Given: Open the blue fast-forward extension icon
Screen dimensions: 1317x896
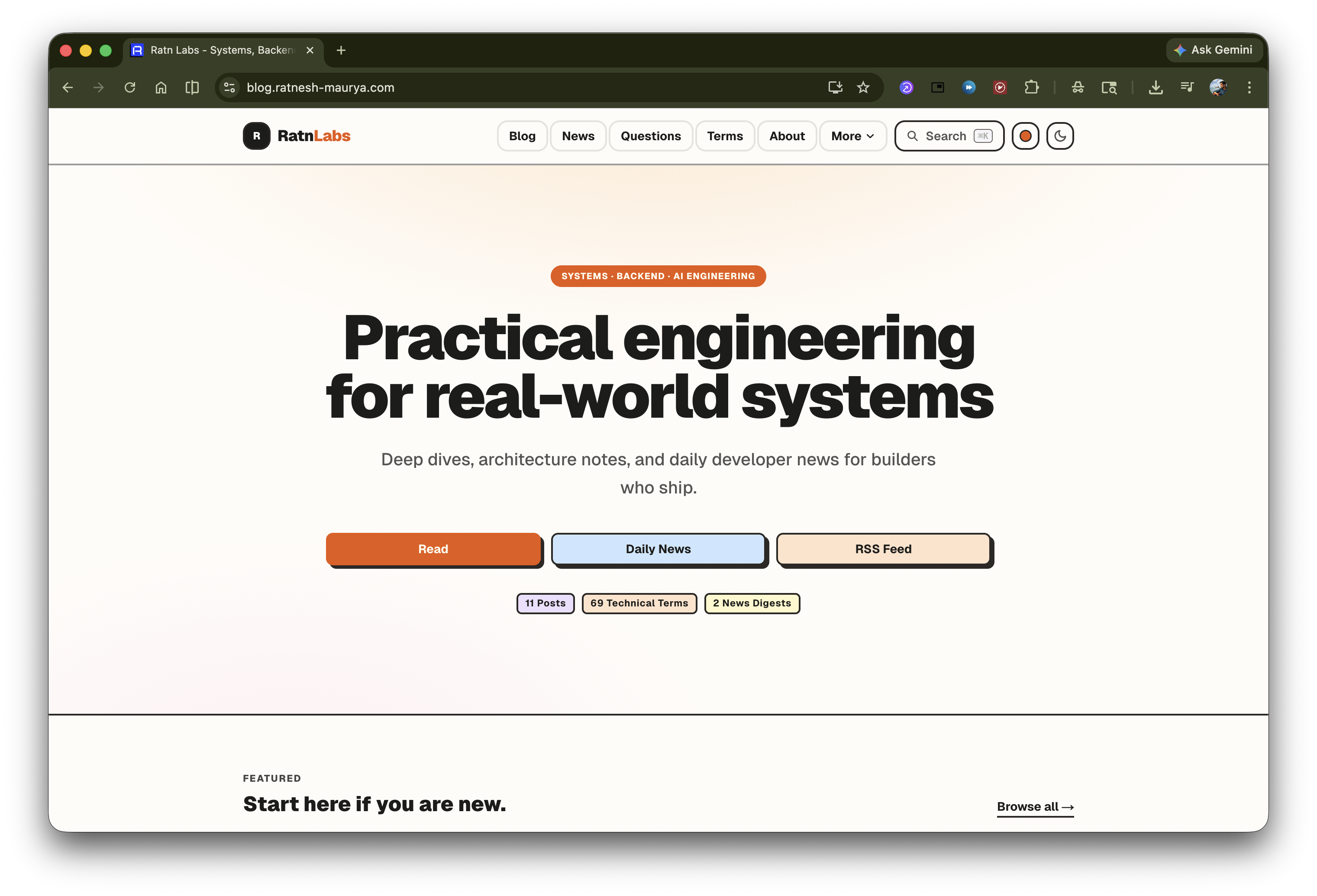Looking at the screenshot, I should tap(968, 87).
